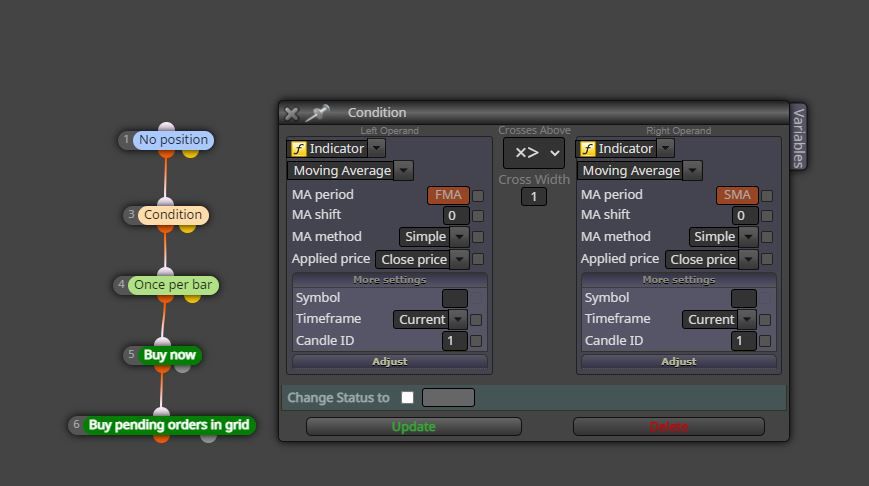The height and width of the screenshot is (486, 869).
Task: Click the left operand function icon beside Indicator
Action: click(298, 149)
